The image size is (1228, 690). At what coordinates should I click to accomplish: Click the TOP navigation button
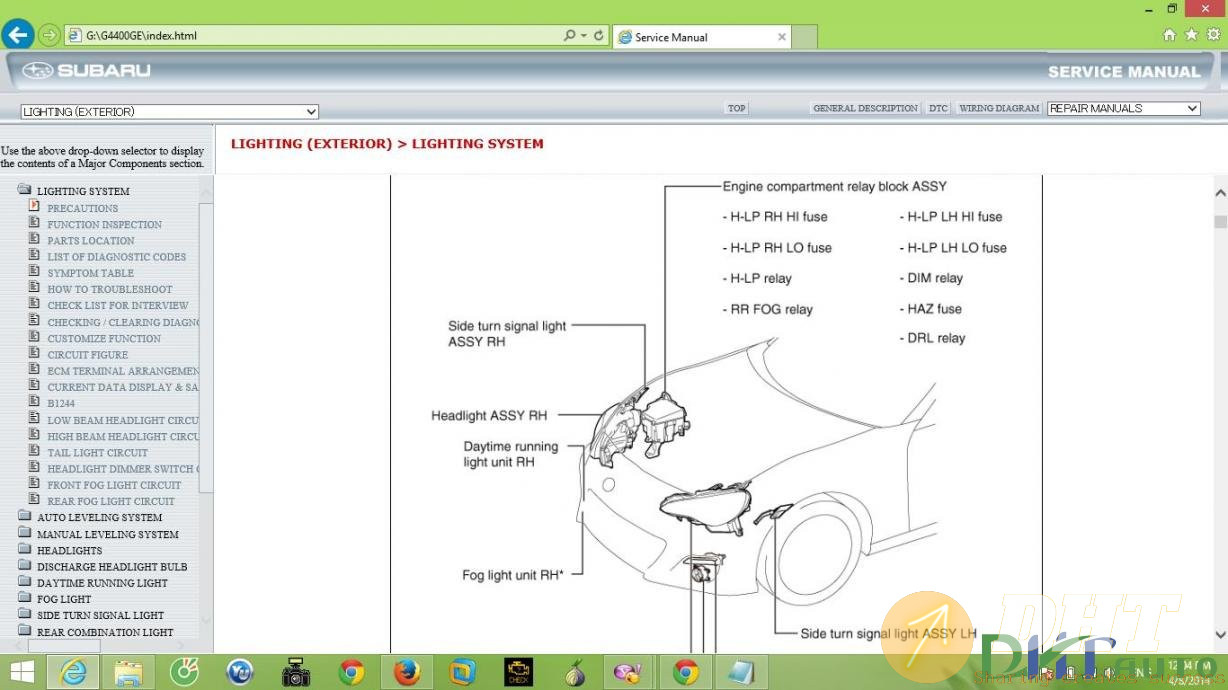coord(737,108)
